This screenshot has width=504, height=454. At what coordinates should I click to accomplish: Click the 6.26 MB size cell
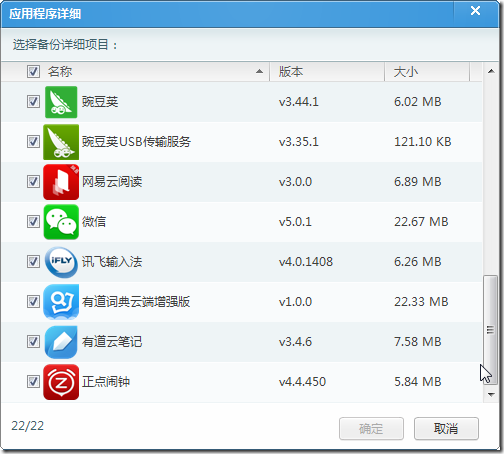[418, 262]
